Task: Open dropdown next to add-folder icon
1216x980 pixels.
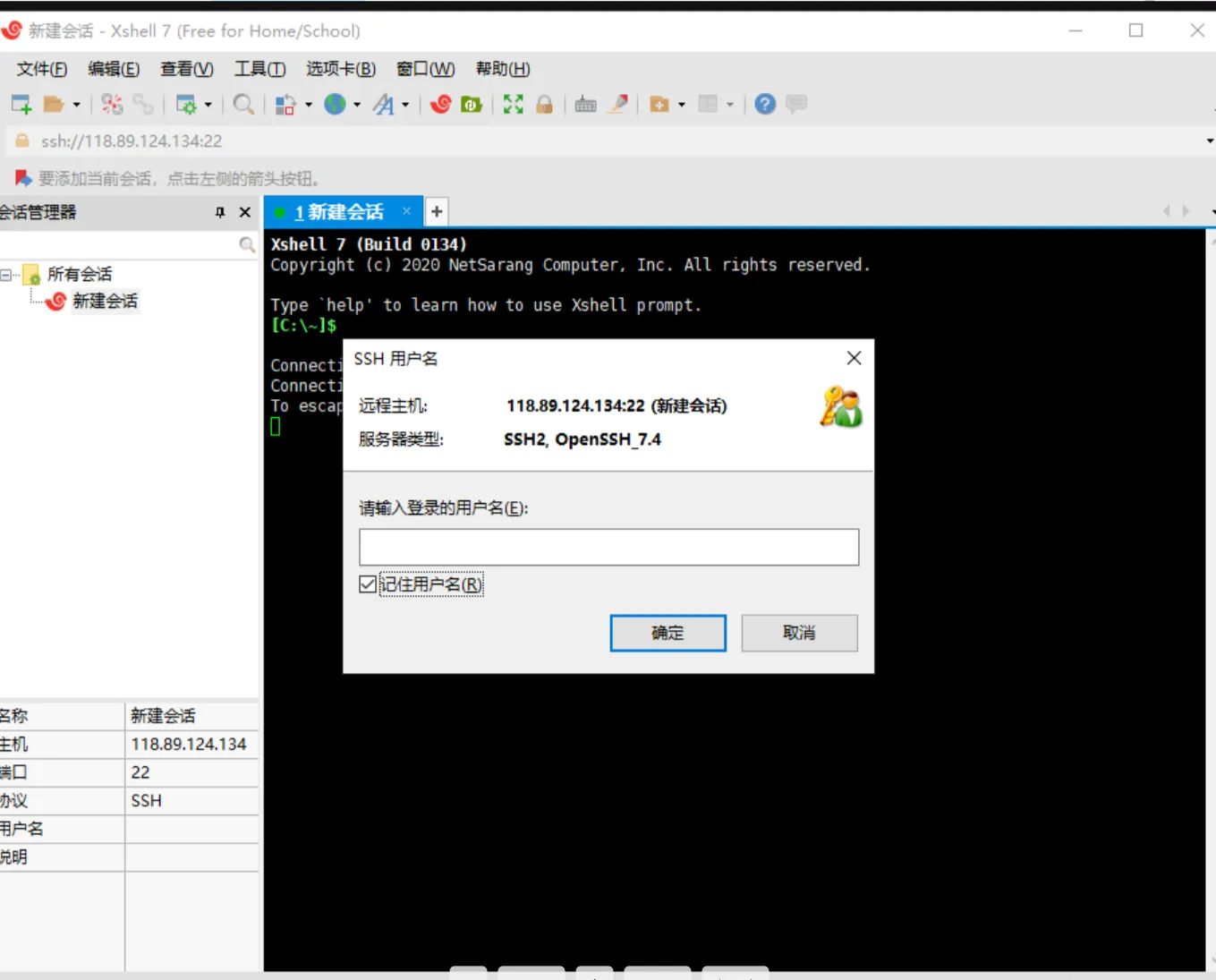Action: [682, 105]
